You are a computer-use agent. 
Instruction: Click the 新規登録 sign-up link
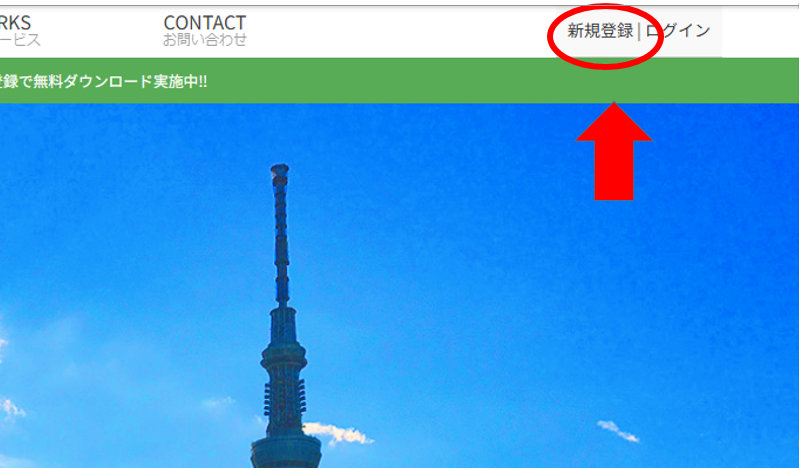(x=600, y=31)
